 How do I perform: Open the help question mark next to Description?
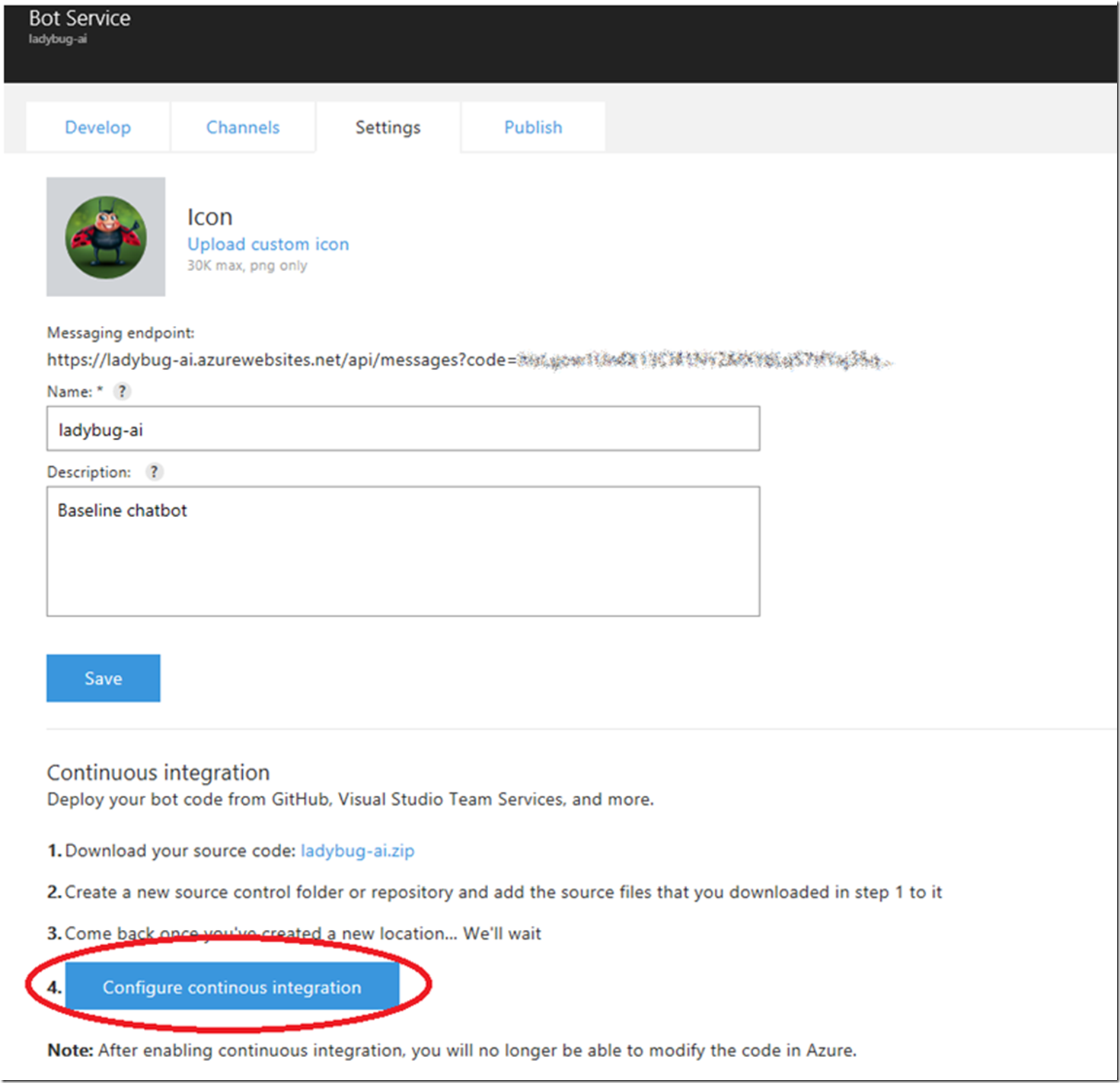[154, 472]
